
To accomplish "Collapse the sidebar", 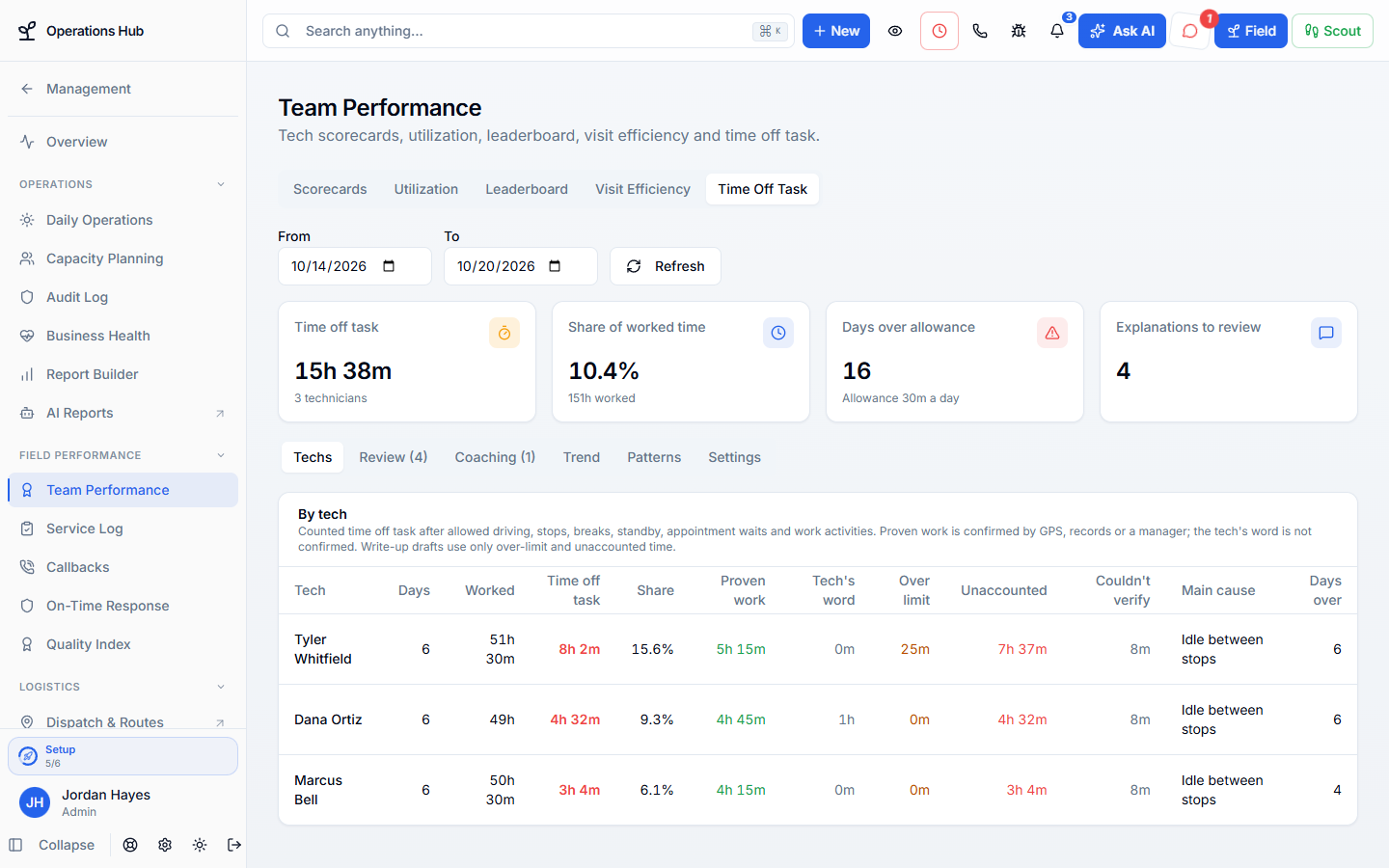I will [53, 845].
